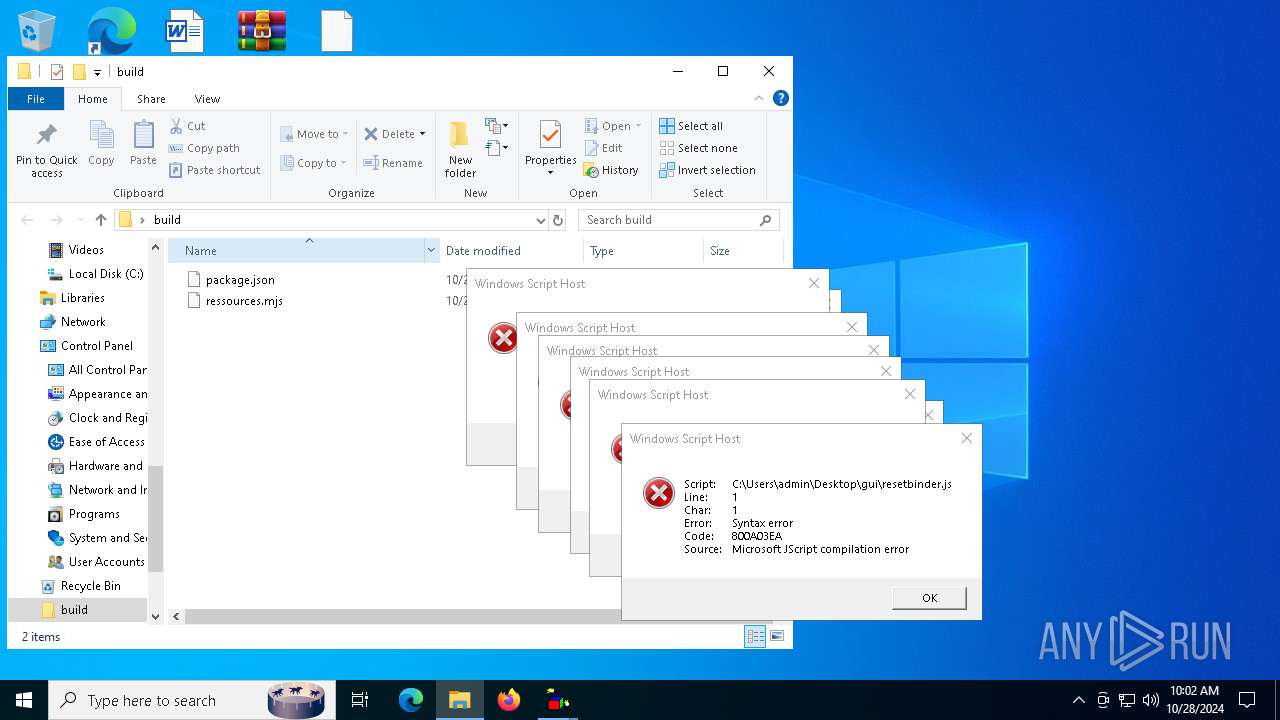The width and height of the screenshot is (1280, 720).
Task: Open the notification center icon
Action: click(x=1247, y=700)
